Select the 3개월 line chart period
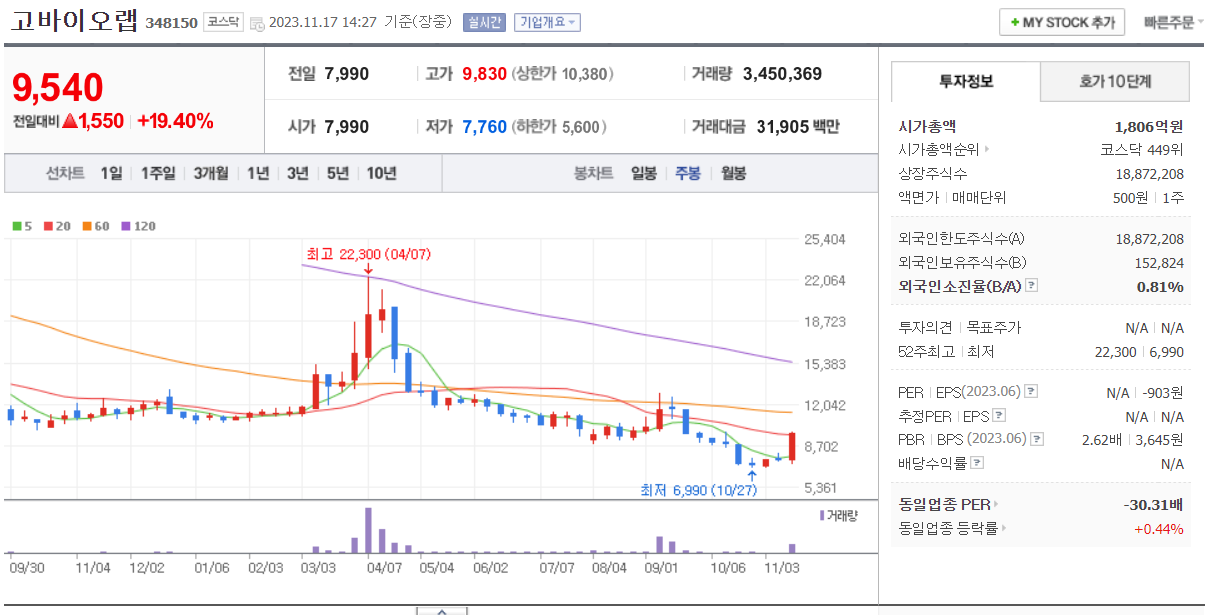Viewport: 1212px width, 615px height. pyautogui.click(x=212, y=173)
